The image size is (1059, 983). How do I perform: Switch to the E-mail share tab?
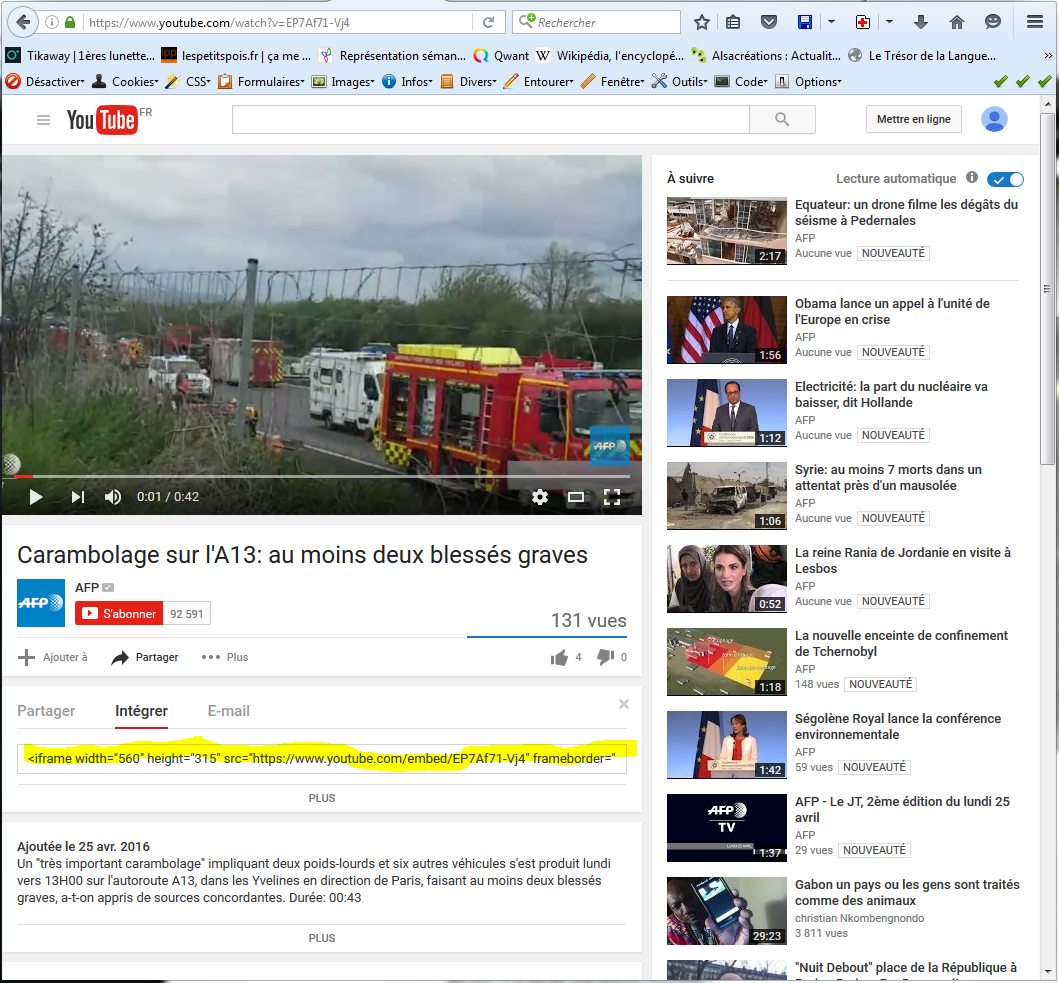pyautogui.click(x=228, y=711)
